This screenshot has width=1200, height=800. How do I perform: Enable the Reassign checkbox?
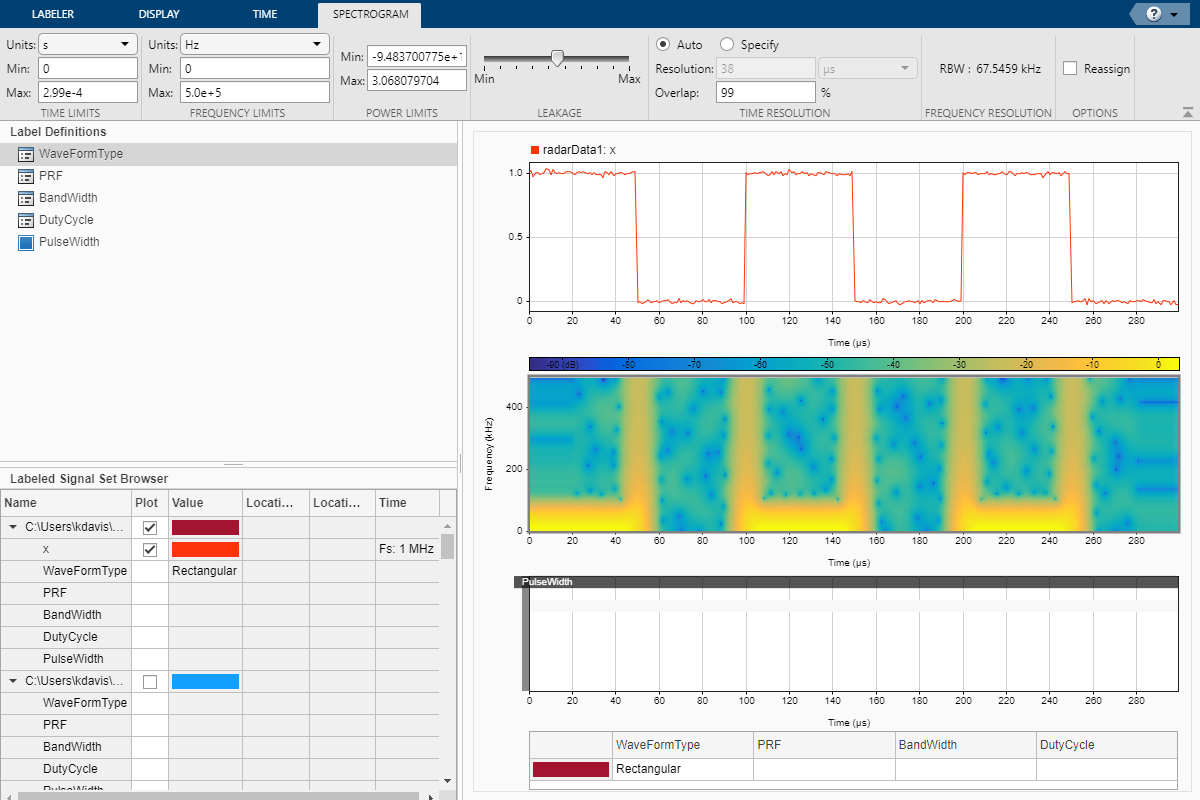tap(1070, 69)
